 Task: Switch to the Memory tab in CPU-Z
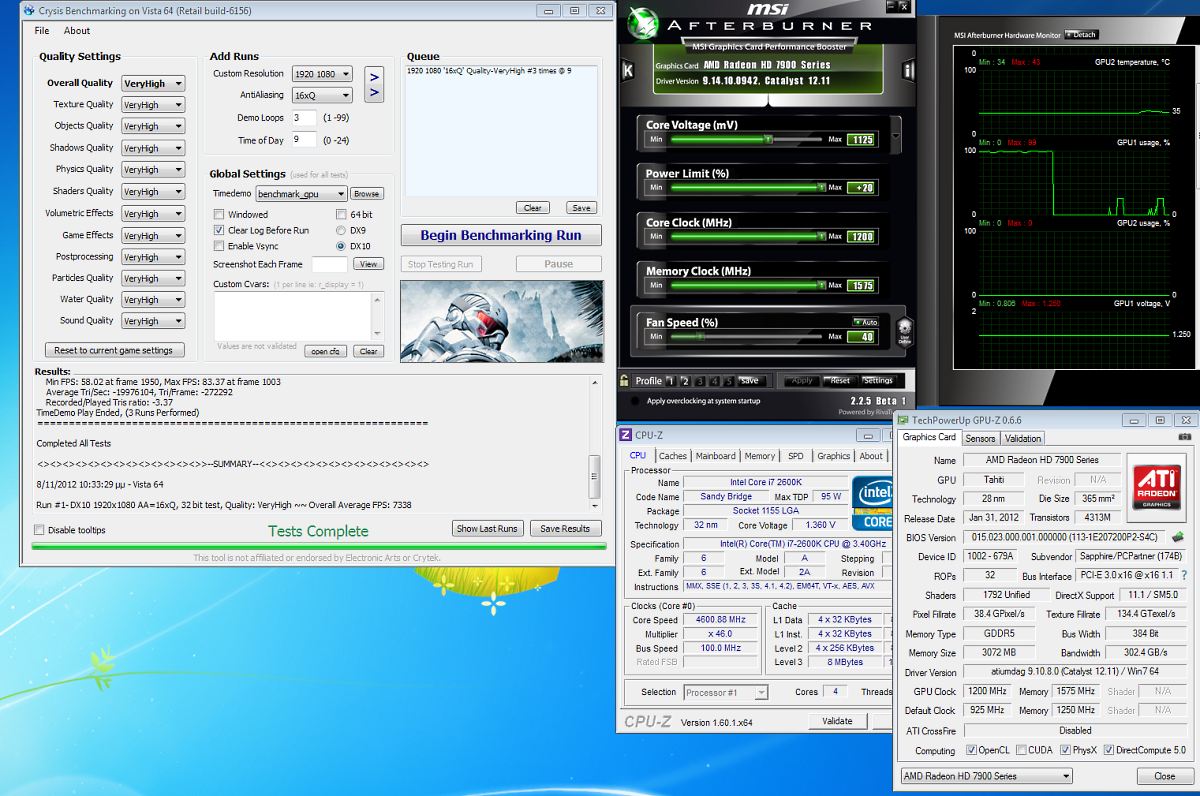(x=759, y=456)
